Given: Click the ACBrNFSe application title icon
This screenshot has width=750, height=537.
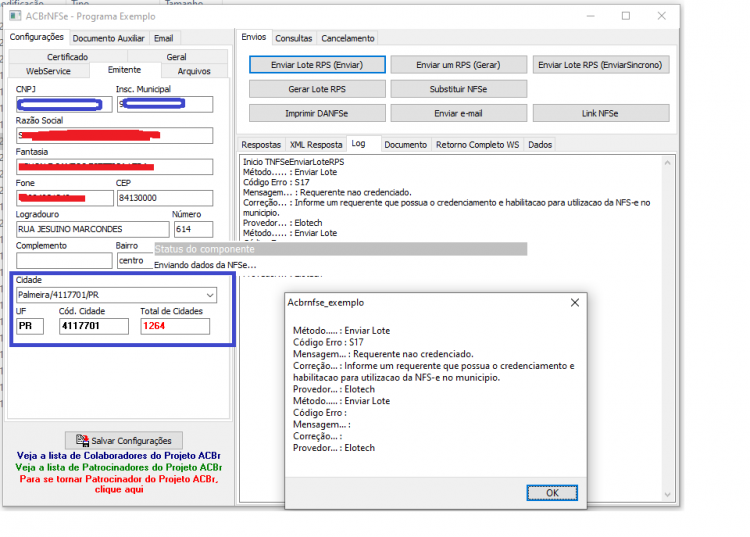Looking at the screenshot, I should point(15,16).
